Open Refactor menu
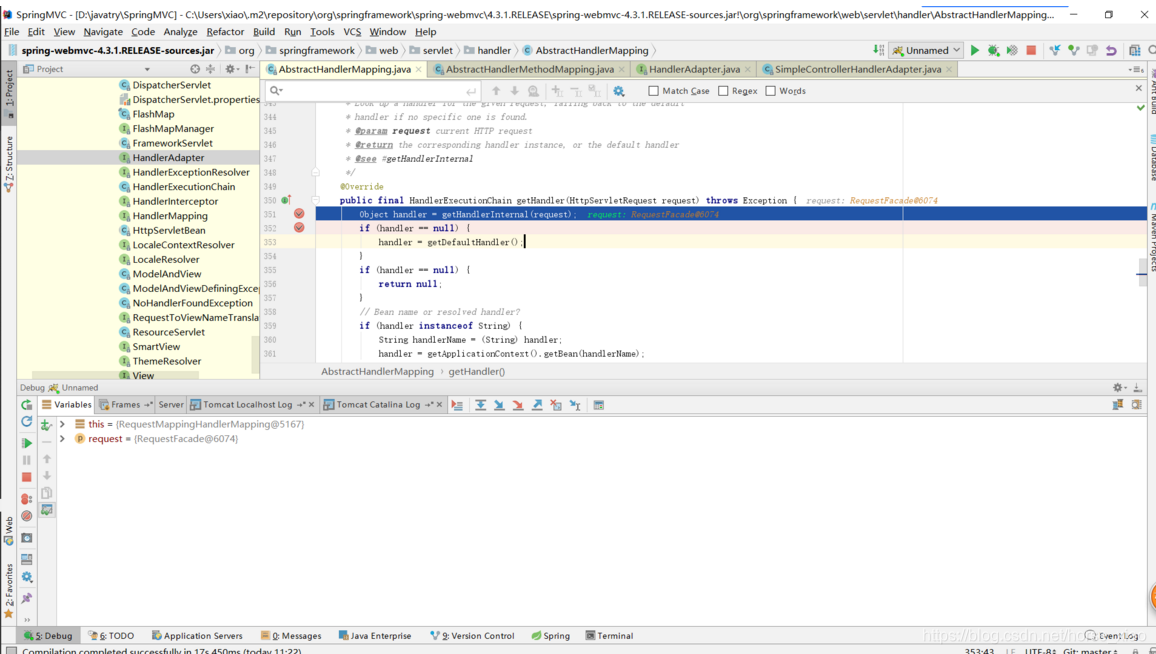 pos(225,32)
